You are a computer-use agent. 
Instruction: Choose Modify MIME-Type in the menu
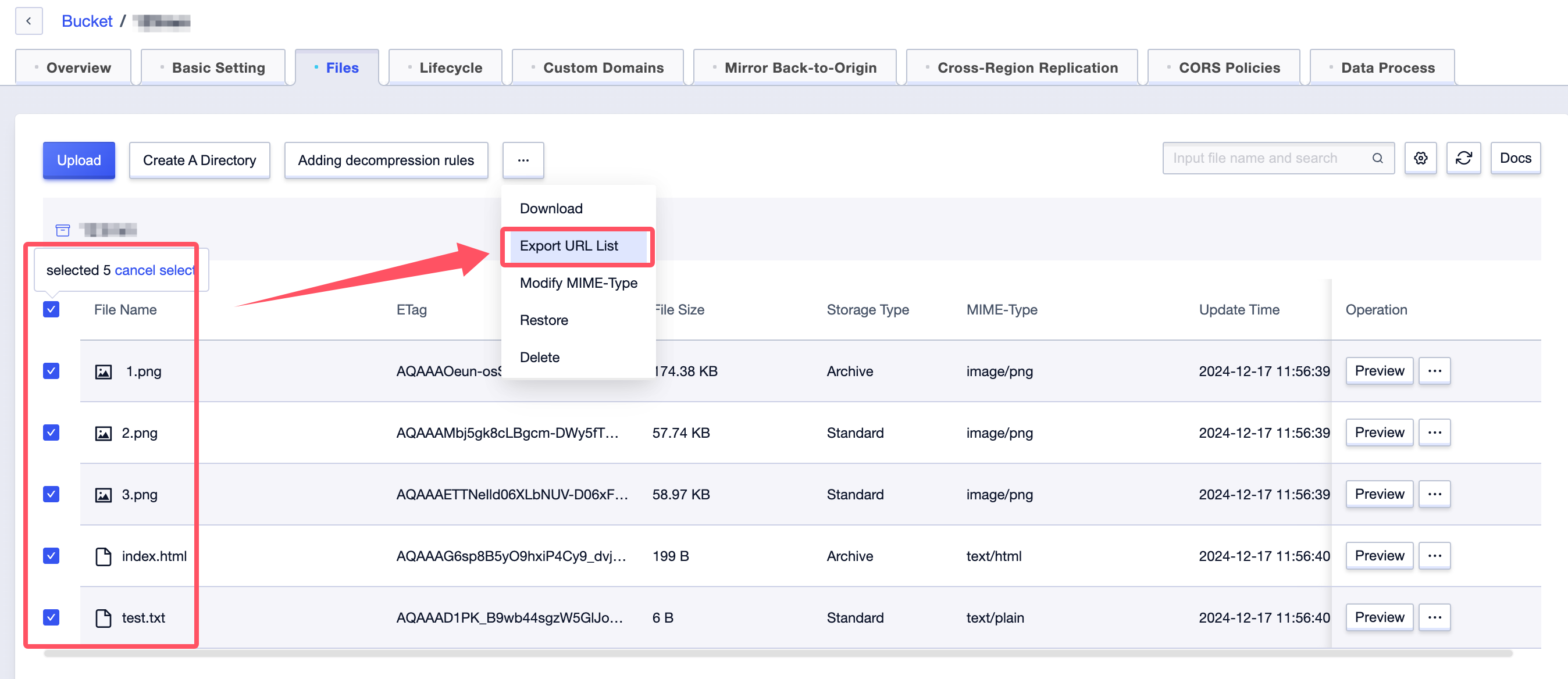(578, 283)
